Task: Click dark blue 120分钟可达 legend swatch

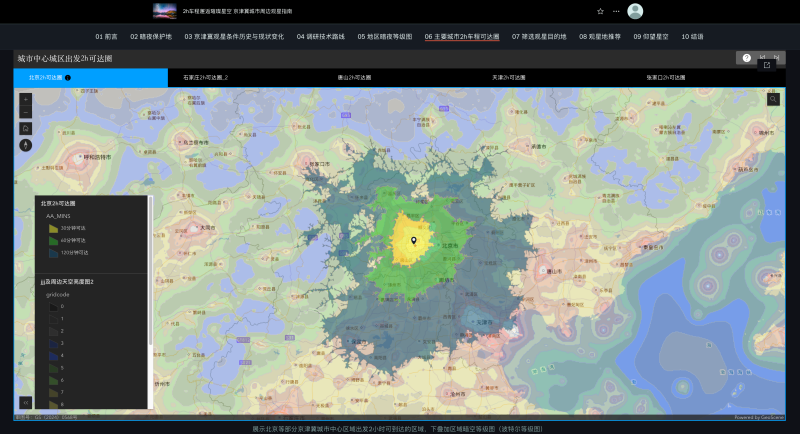Action: pos(54,253)
